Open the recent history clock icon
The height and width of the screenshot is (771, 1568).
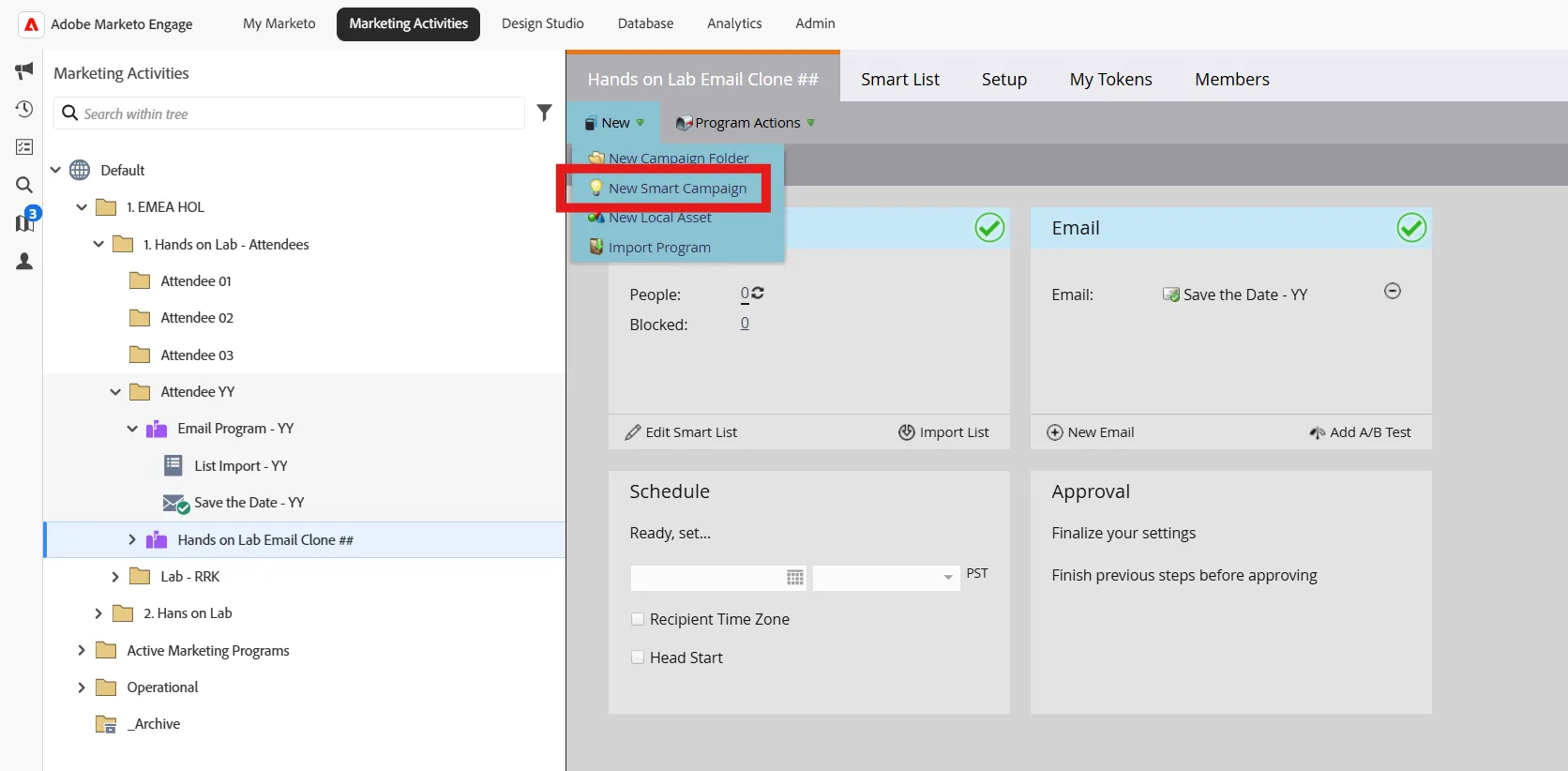click(x=24, y=109)
